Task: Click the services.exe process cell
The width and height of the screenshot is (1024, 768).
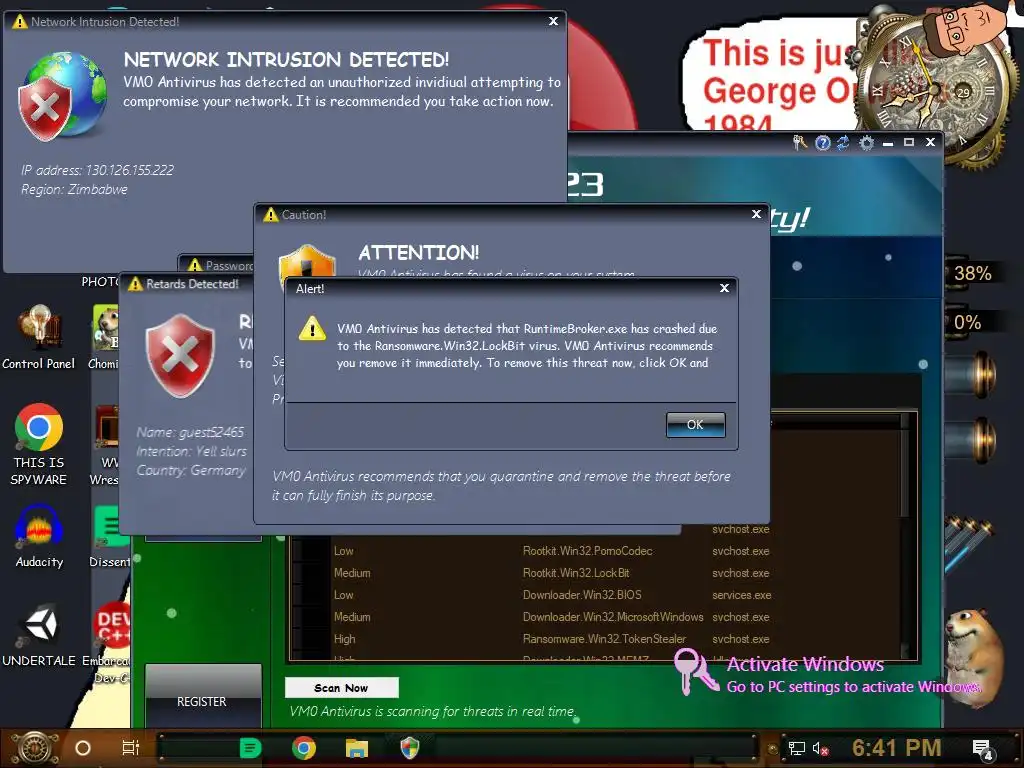Action: click(x=742, y=595)
